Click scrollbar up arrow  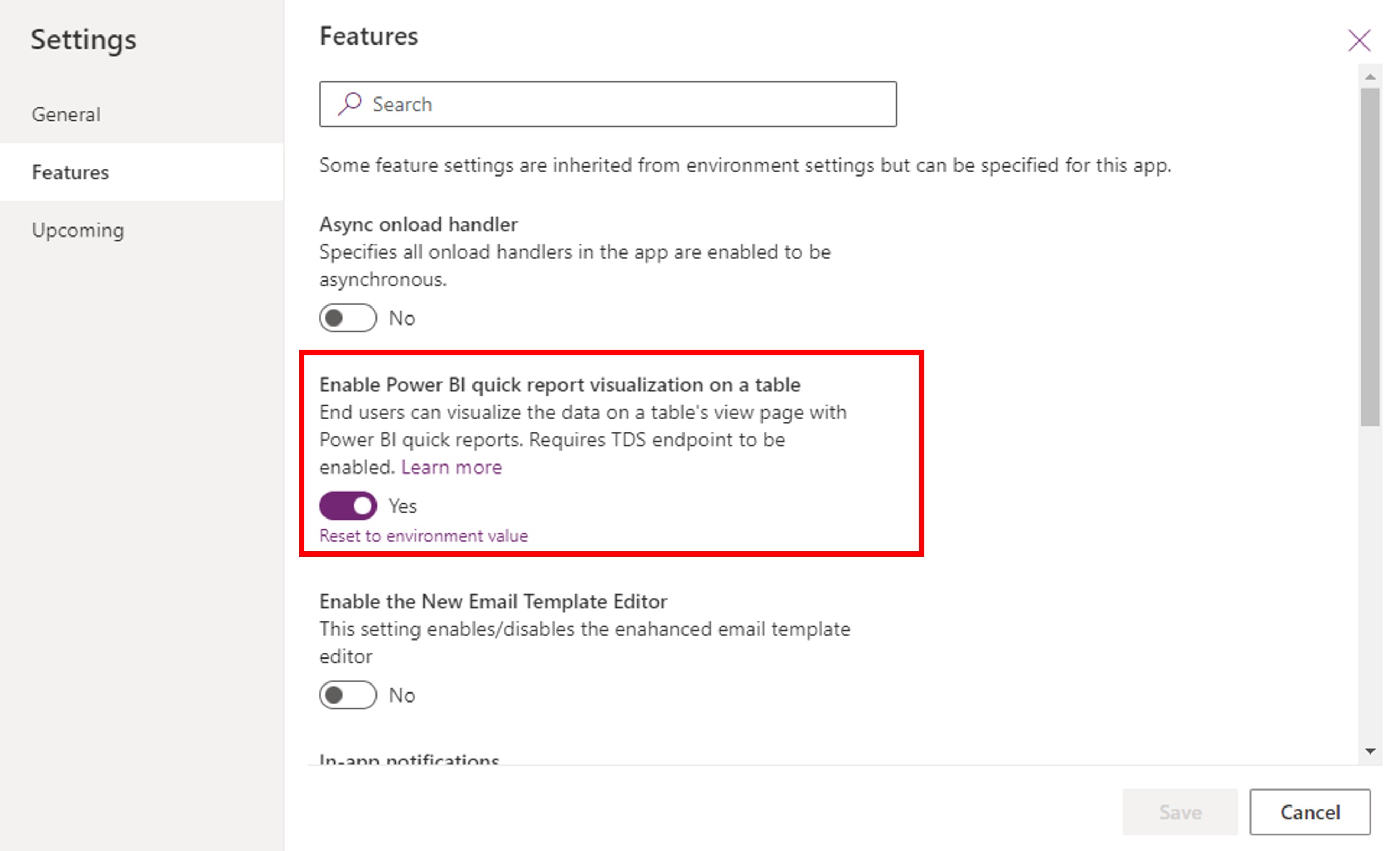1370,77
